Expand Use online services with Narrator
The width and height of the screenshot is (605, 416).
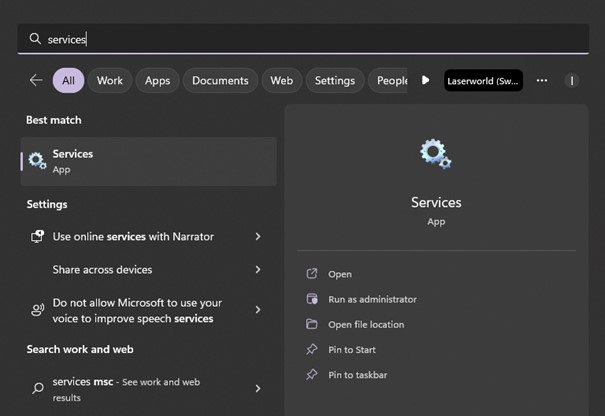(258, 237)
